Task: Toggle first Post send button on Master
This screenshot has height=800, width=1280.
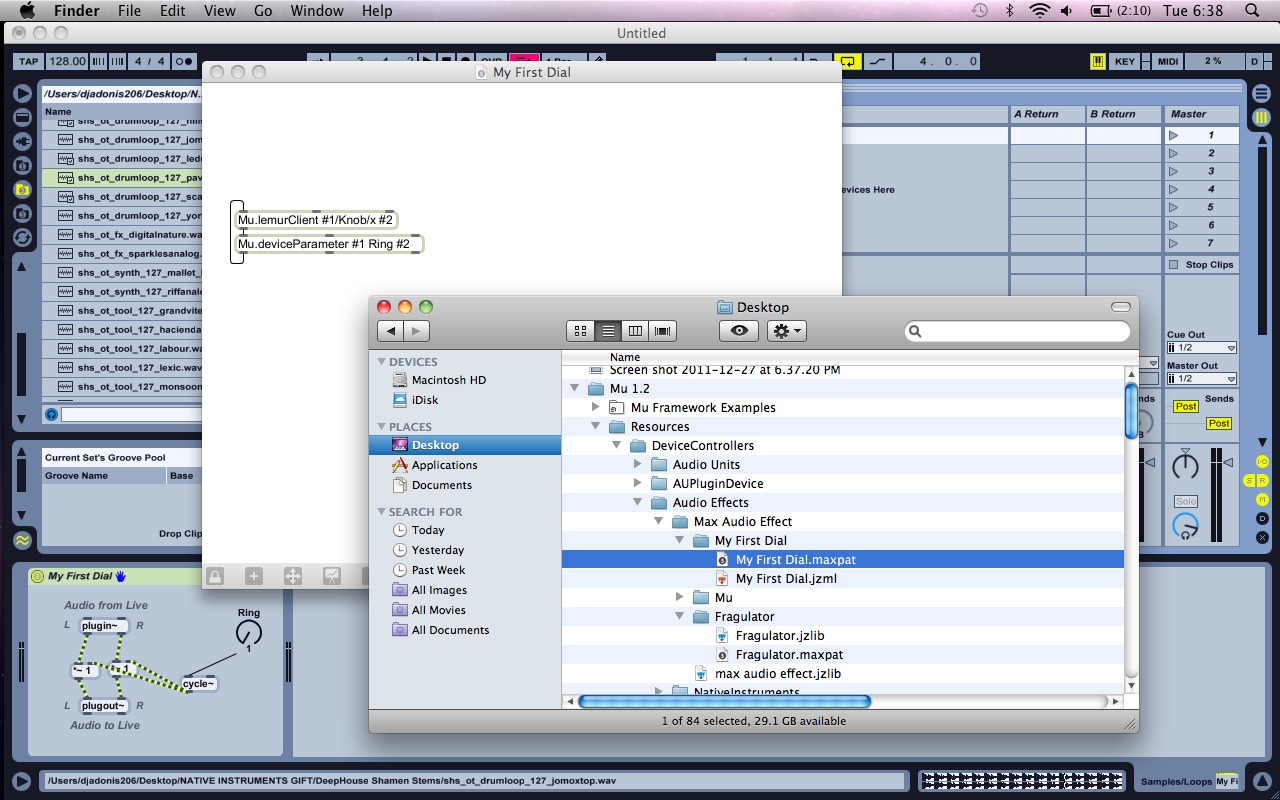Action: point(1186,406)
